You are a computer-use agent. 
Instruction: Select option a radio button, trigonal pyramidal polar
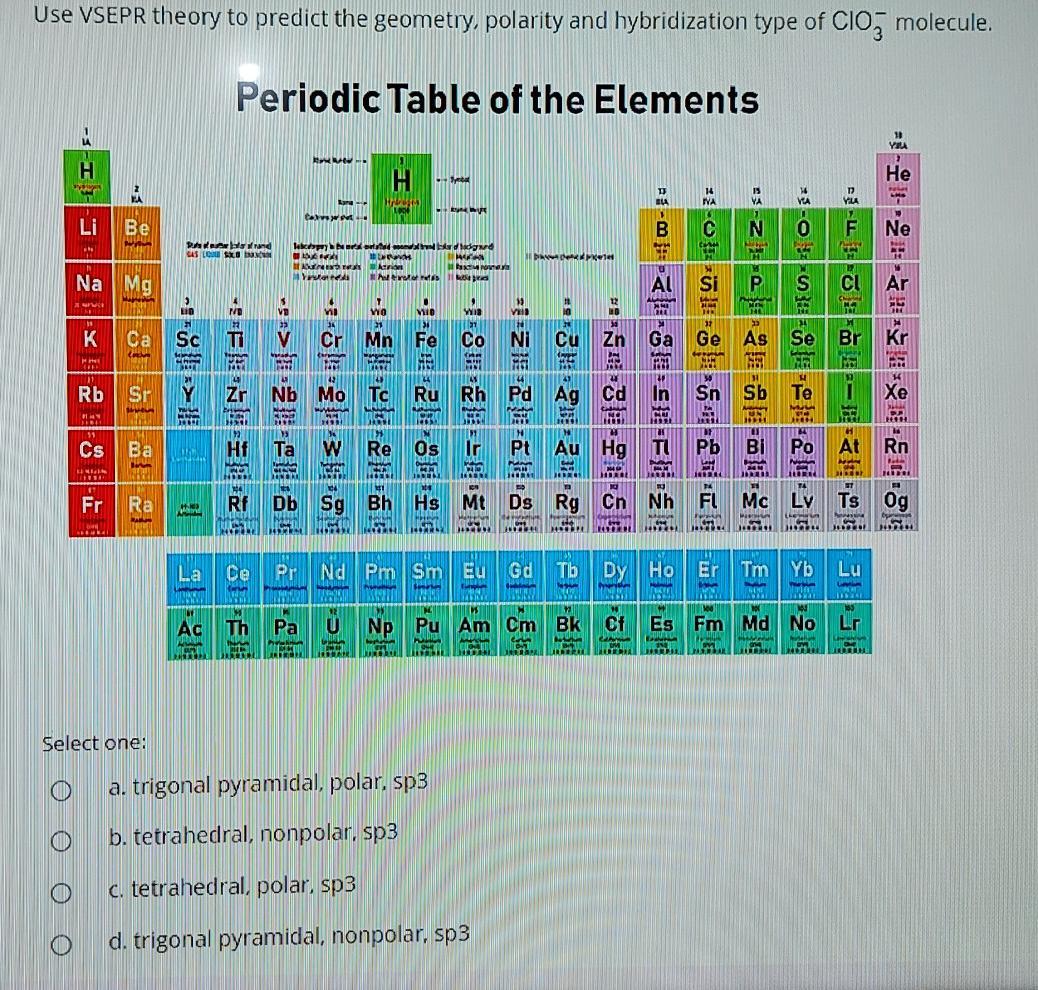[x=61, y=790]
